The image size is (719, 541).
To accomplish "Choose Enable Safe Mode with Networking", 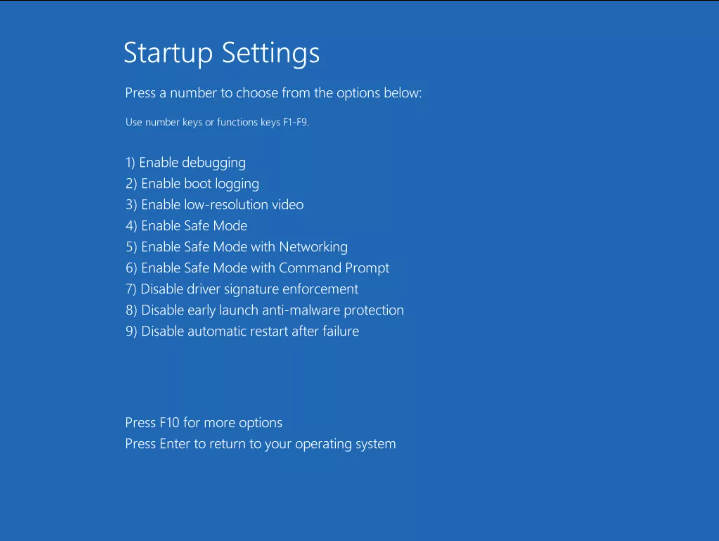I will 237,247.
